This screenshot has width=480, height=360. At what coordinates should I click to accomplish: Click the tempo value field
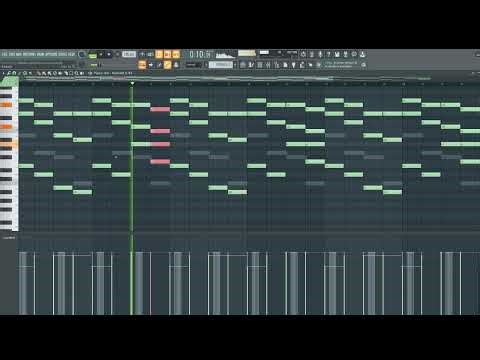(x=129, y=54)
